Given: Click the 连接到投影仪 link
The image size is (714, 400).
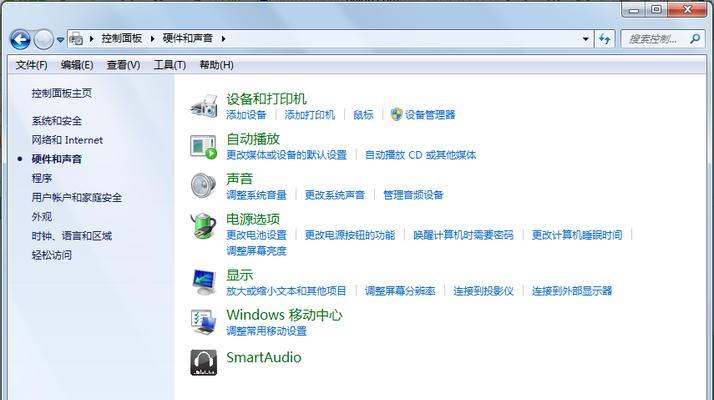Looking at the screenshot, I should 483,291.
